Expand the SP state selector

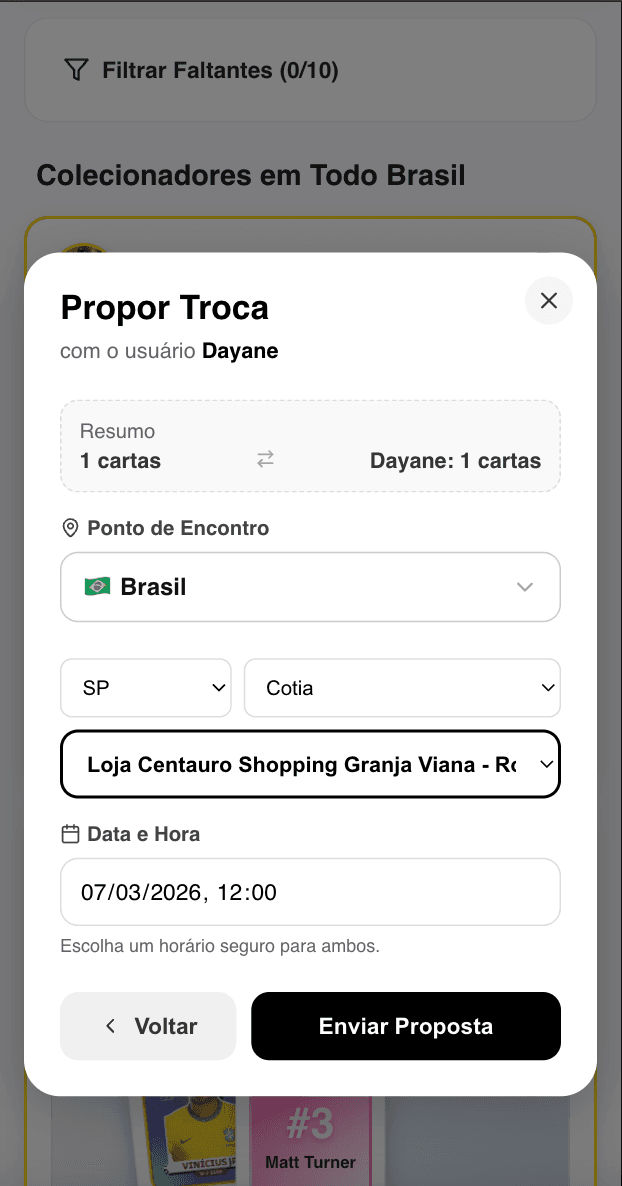pyautogui.click(x=146, y=688)
